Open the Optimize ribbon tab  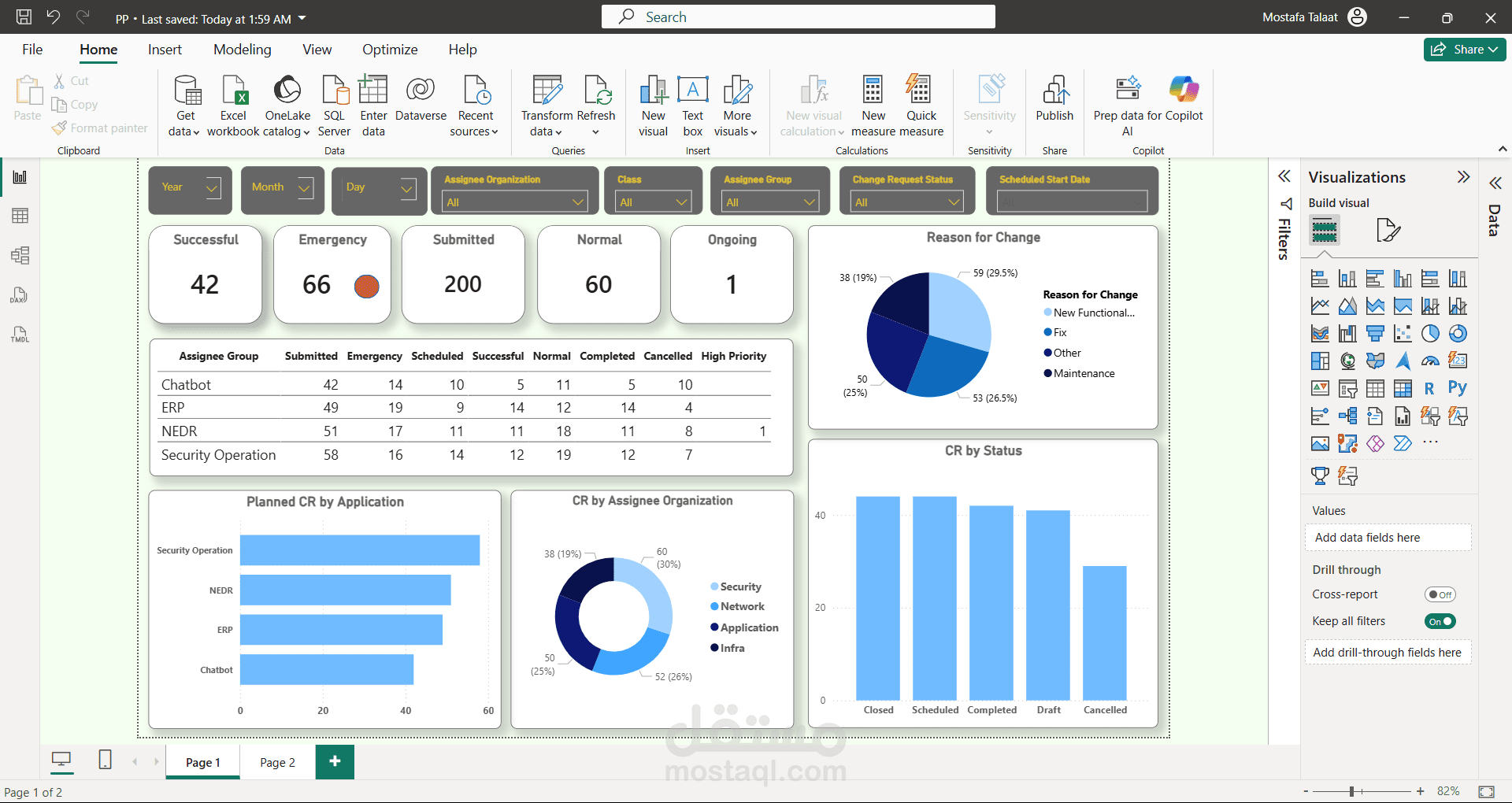(390, 50)
